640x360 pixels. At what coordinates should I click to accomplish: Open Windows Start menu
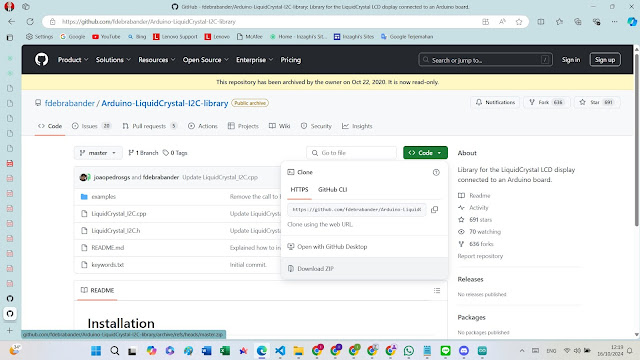96,351
